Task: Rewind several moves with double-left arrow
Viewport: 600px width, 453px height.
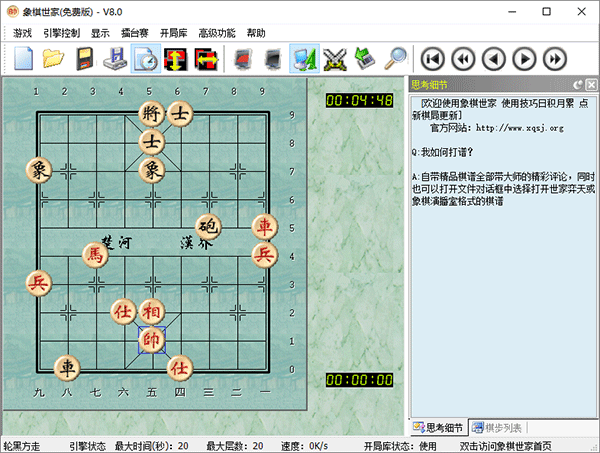Action: pyautogui.click(x=463, y=59)
